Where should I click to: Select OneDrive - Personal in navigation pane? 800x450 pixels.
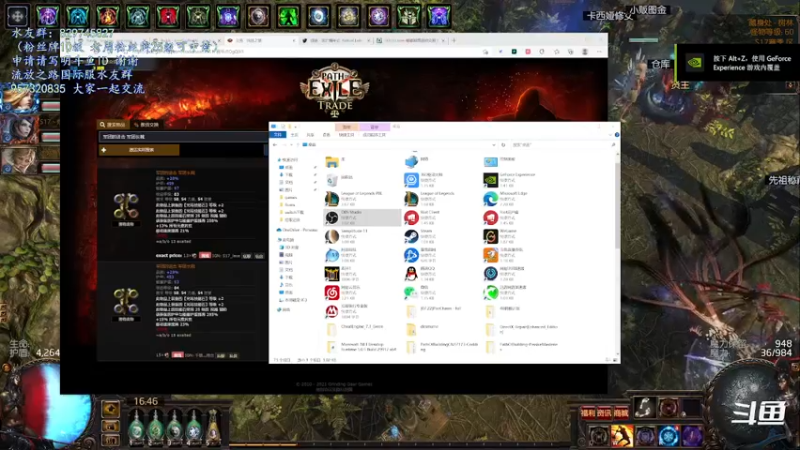pos(299,230)
